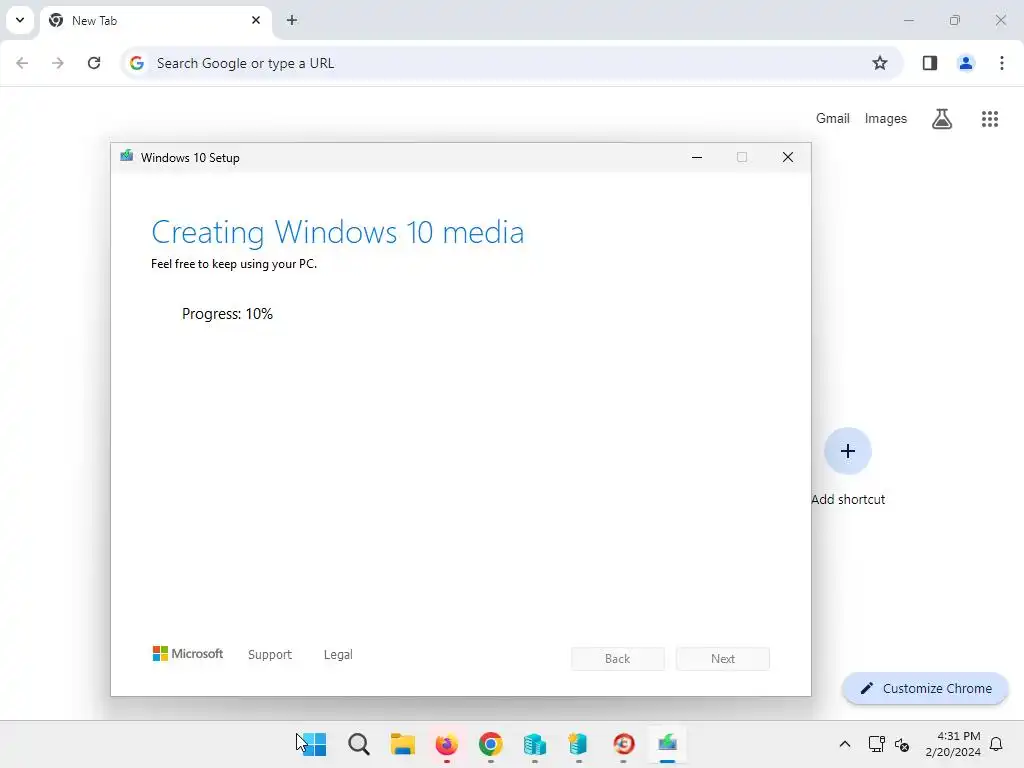Open the Google apps grid
The height and width of the screenshot is (768, 1024).
click(x=990, y=119)
